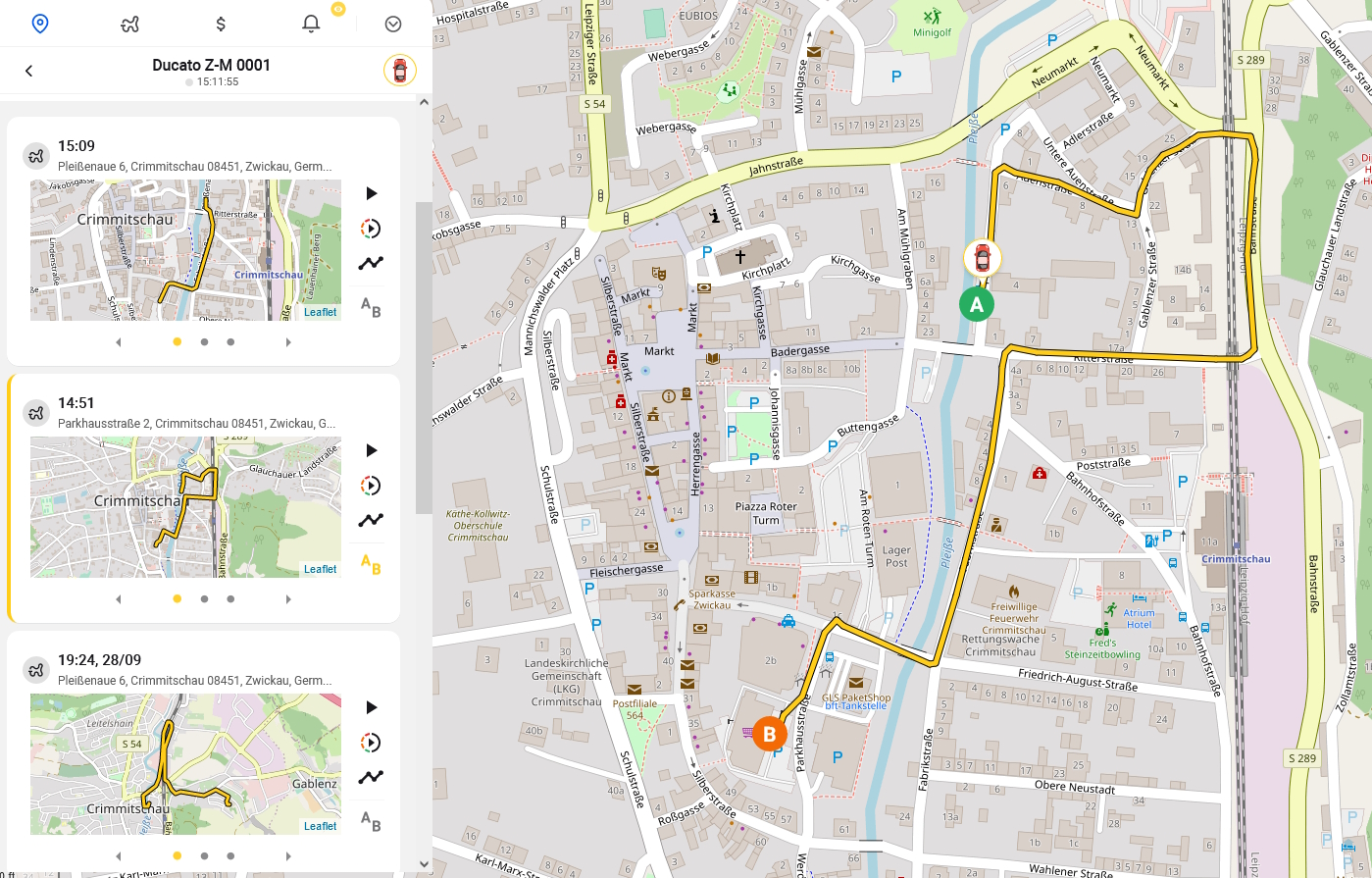The width and height of the screenshot is (1372, 878).
Task: Show the line chart for 14:51 trip
Action: 371,520
